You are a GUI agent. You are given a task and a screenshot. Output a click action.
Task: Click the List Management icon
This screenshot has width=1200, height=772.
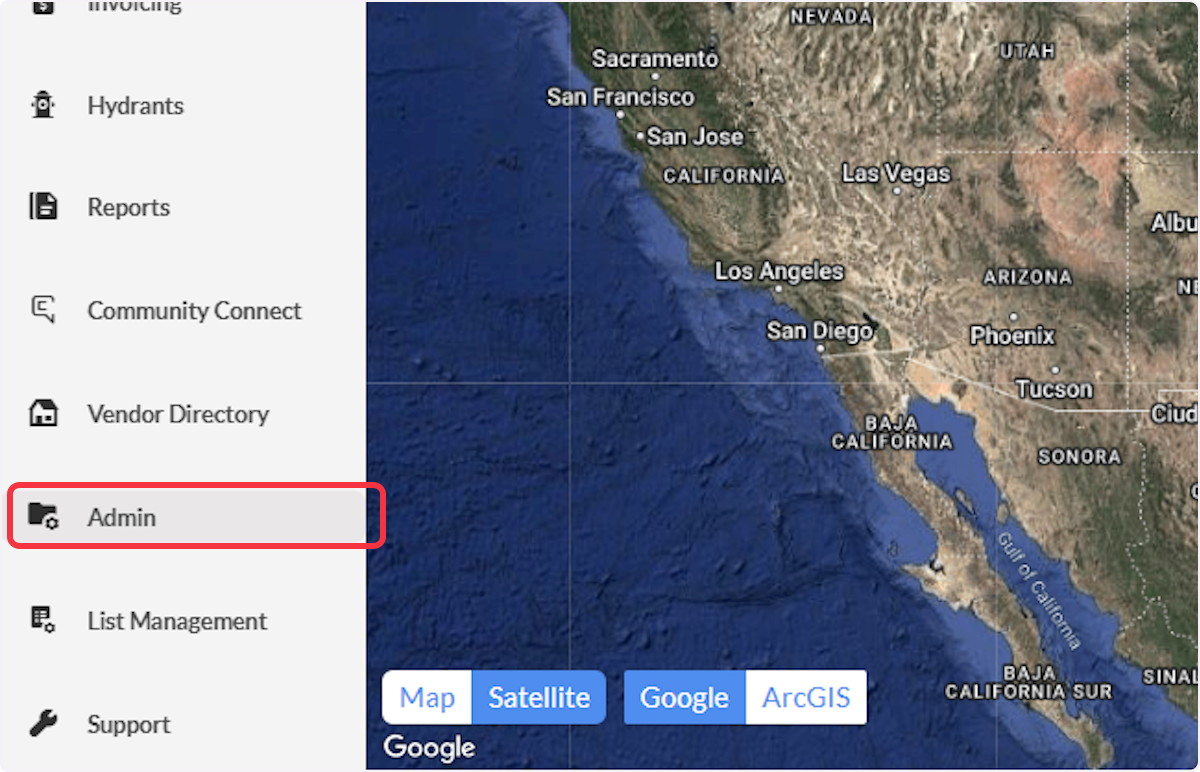pos(43,620)
